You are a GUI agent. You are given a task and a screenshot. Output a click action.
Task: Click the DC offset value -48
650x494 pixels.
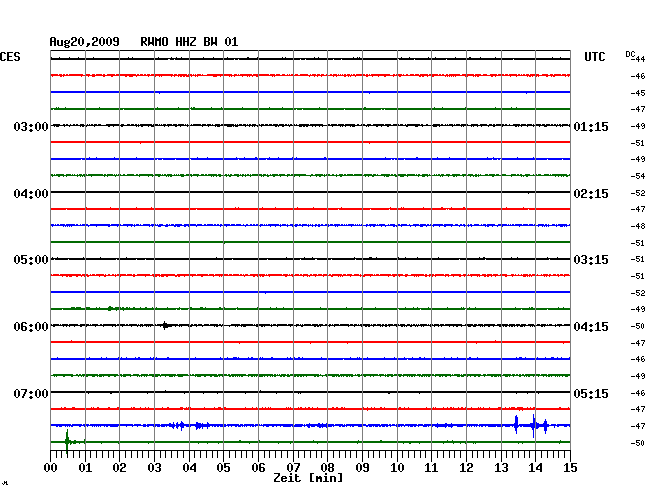tap(638, 226)
